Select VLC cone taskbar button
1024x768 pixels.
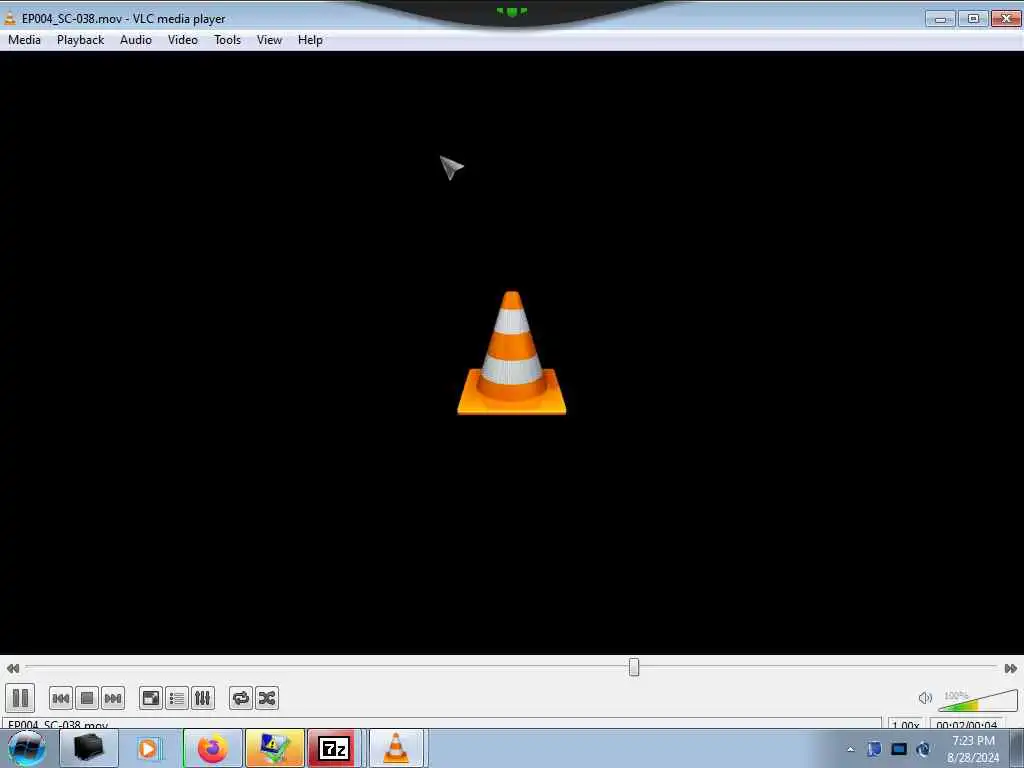point(396,748)
